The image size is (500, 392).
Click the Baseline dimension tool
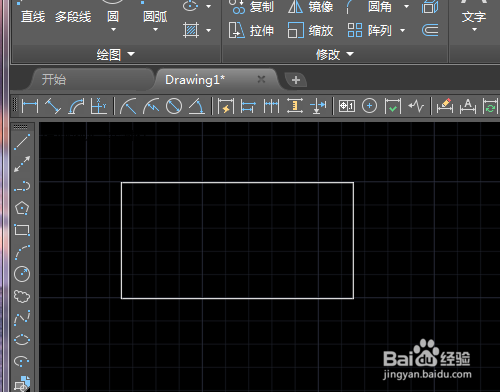[248, 106]
